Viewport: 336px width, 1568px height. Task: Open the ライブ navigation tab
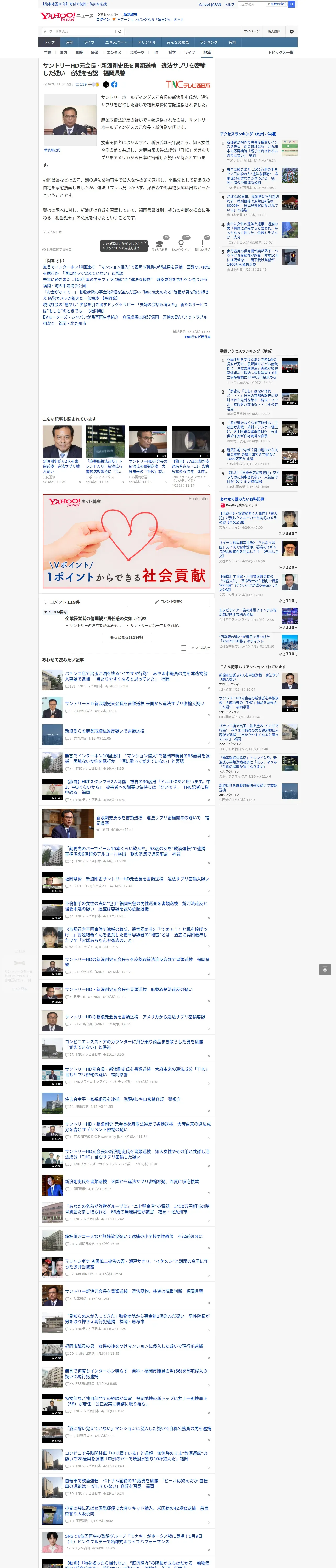click(x=89, y=43)
